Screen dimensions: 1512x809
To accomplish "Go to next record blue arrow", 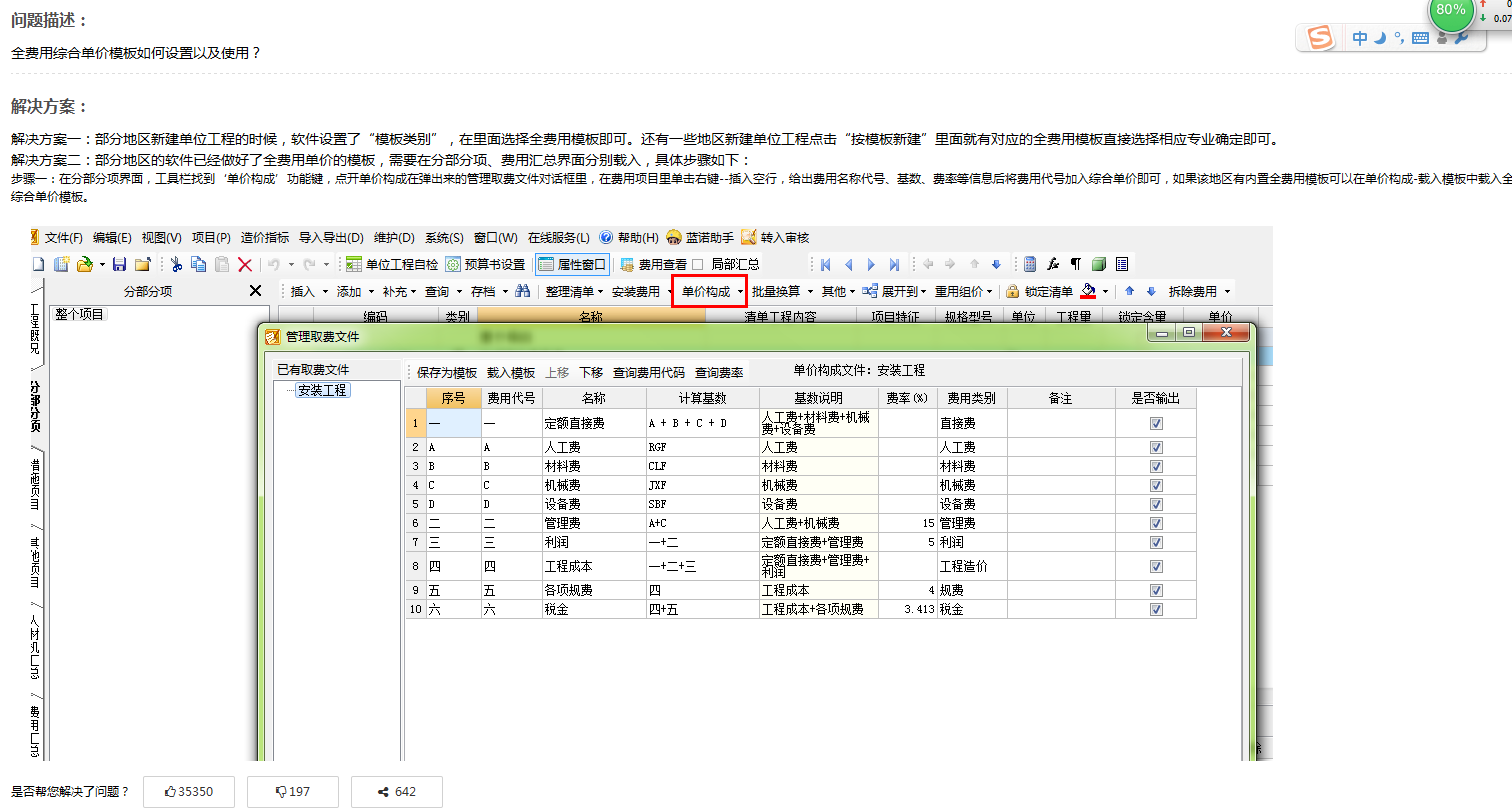I will 871,264.
